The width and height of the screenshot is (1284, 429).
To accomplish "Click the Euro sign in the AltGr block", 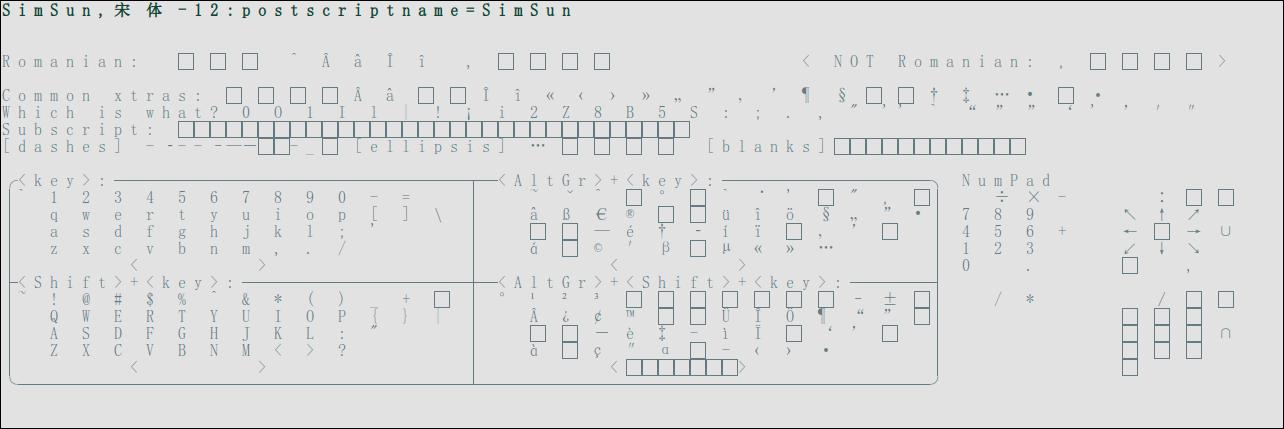I will (x=601, y=214).
